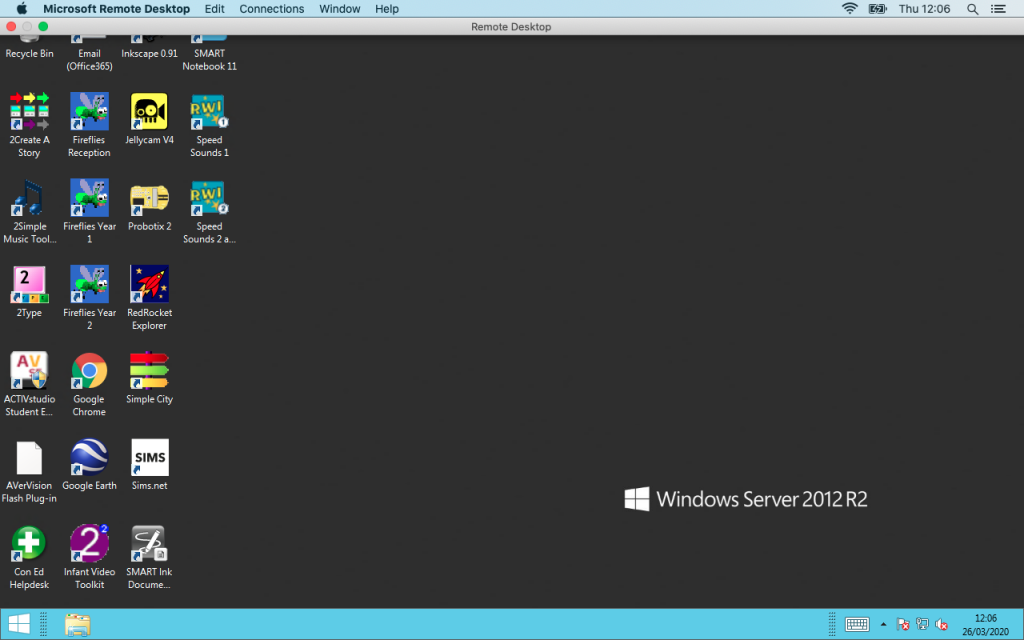Image resolution: width=1024 pixels, height=640 pixels.
Task: Select the Fireflies Year 2 shortcut
Action: click(x=89, y=298)
